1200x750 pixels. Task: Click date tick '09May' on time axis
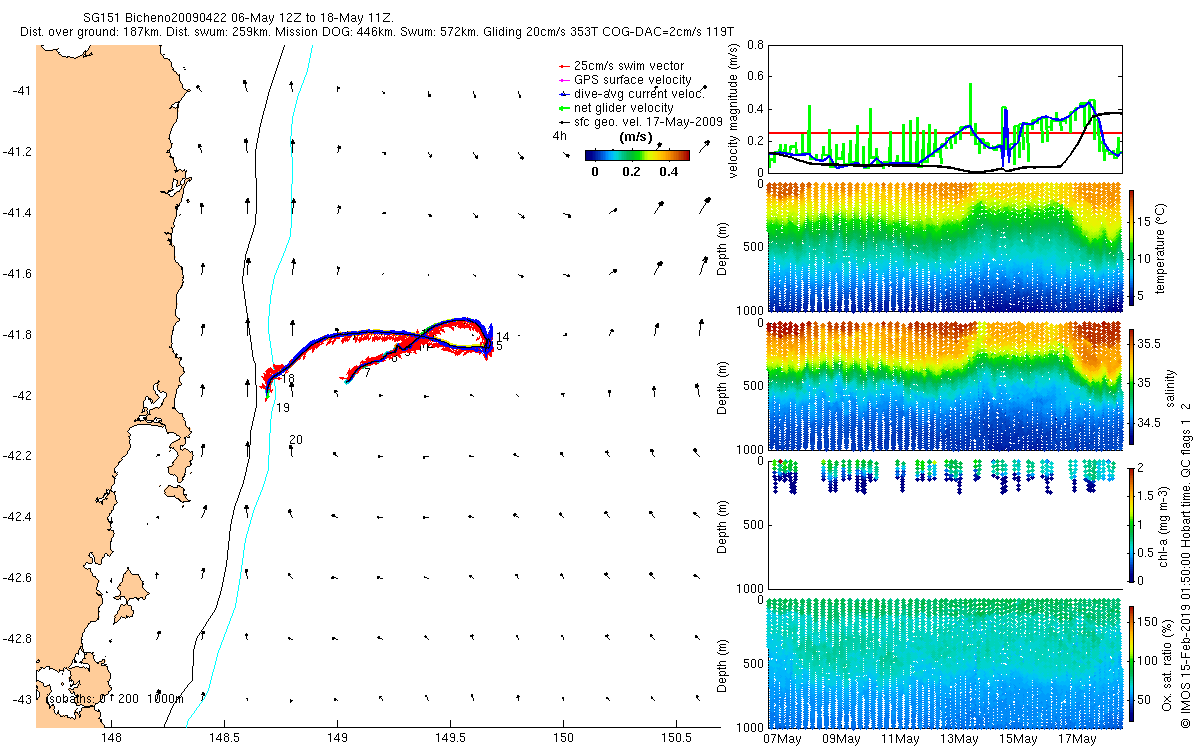coord(841,739)
